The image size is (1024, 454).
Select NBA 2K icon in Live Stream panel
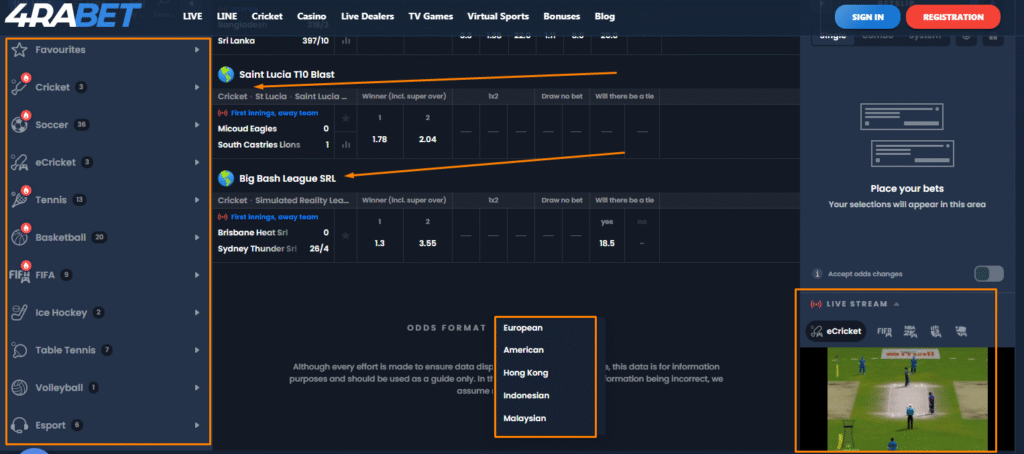[910, 331]
